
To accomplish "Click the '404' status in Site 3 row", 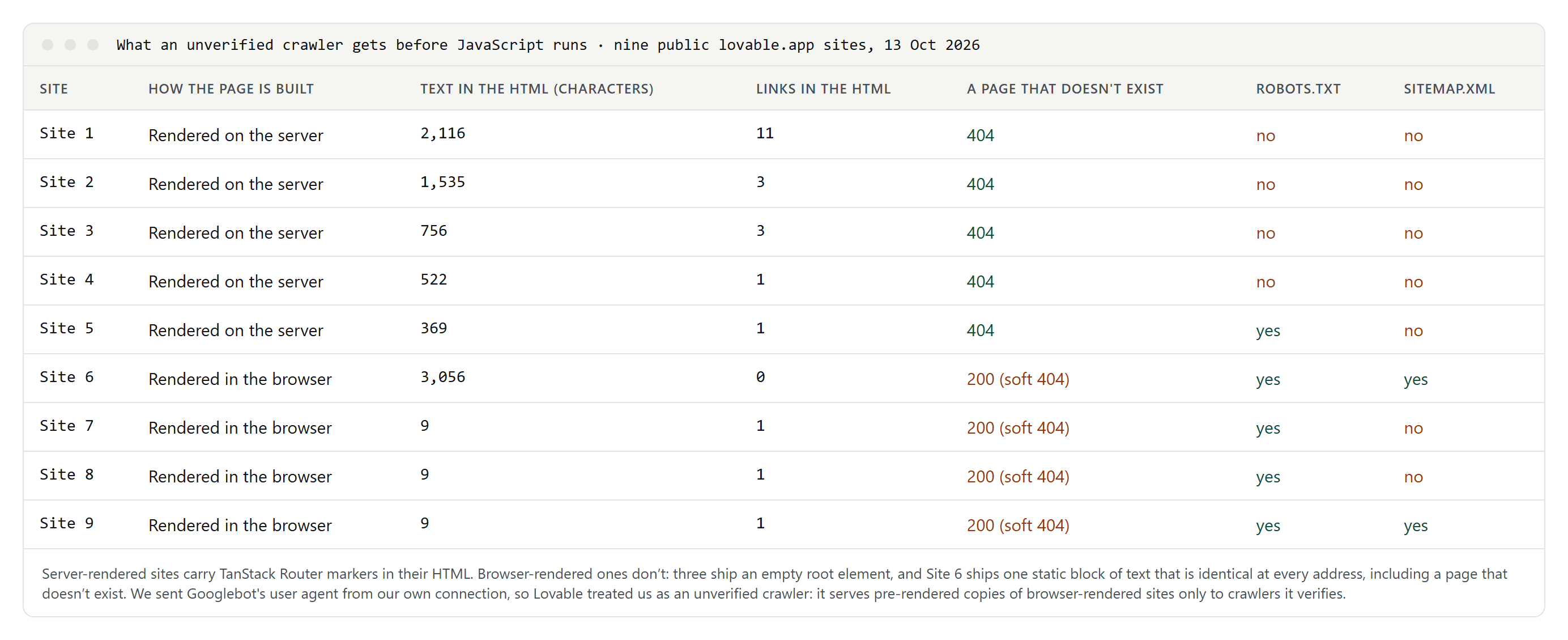I will (x=980, y=232).
